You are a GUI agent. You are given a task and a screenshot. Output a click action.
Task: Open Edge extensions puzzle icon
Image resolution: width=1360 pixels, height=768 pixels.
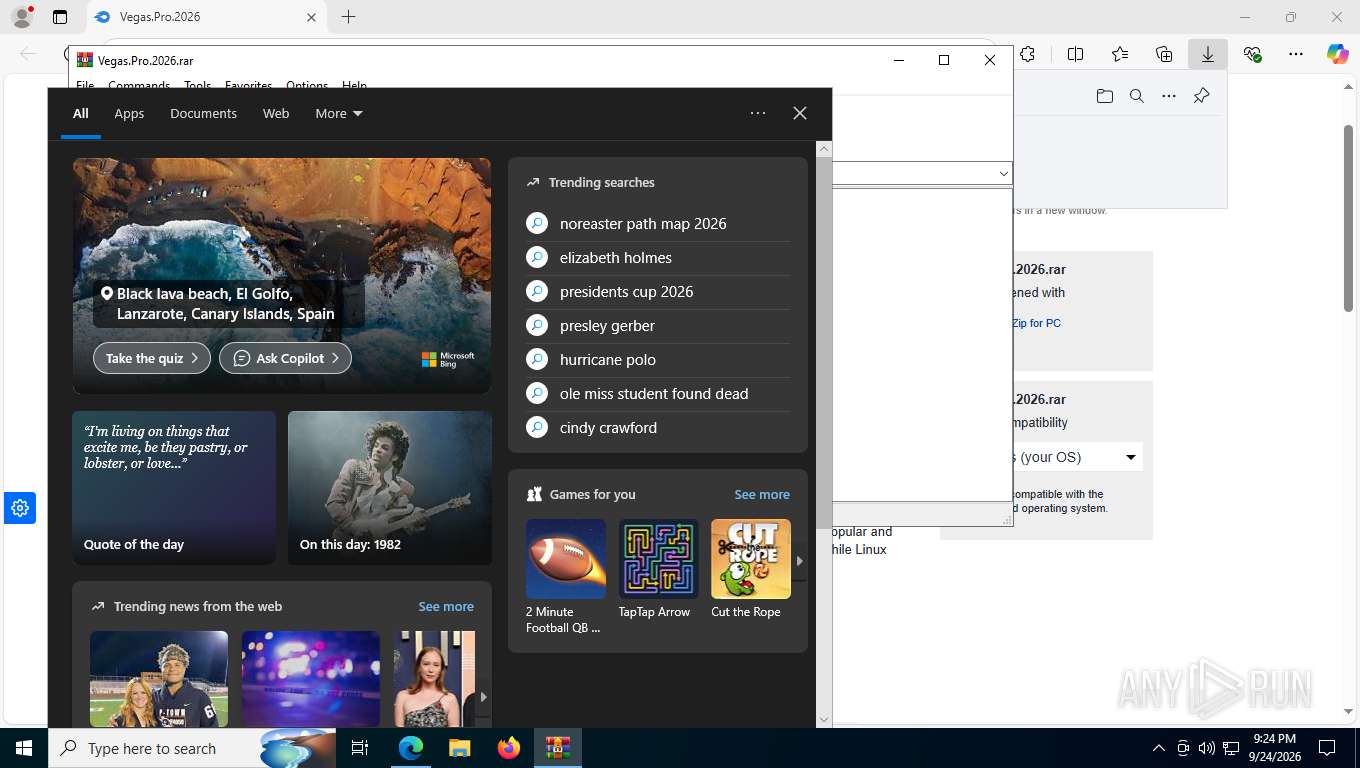point(1027,54)
